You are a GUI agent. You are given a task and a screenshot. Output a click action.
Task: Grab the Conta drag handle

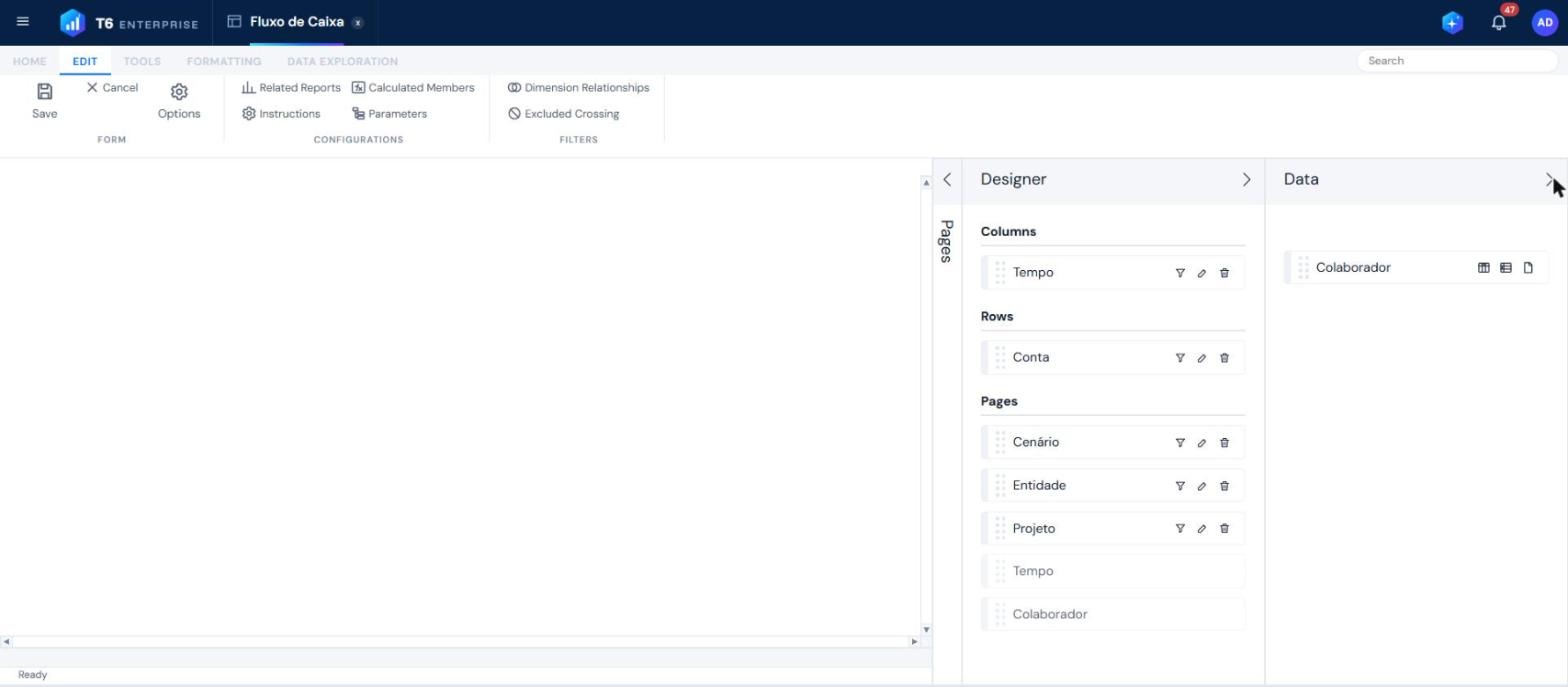pos(1000,357)
